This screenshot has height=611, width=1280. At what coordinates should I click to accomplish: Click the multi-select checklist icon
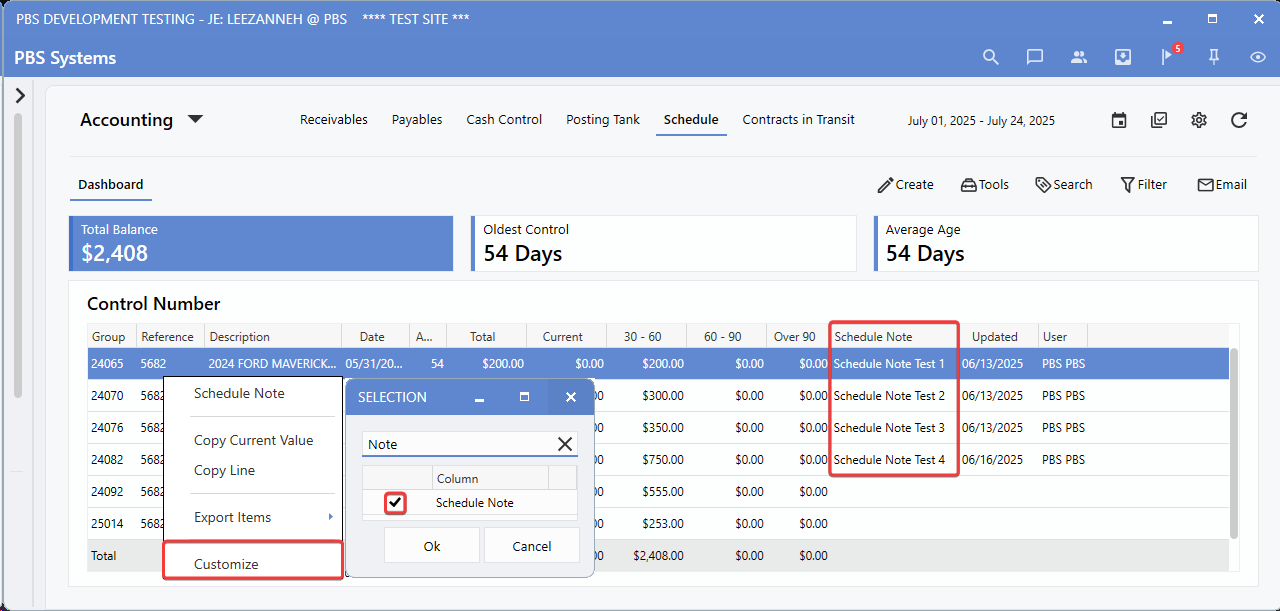(1159, 120)
